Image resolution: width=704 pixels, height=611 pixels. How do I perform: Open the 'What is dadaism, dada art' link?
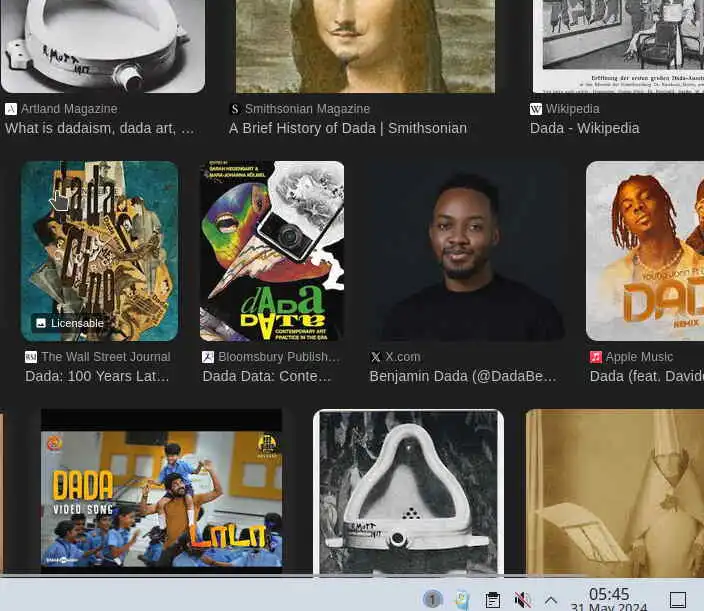(x=100, y=128)
